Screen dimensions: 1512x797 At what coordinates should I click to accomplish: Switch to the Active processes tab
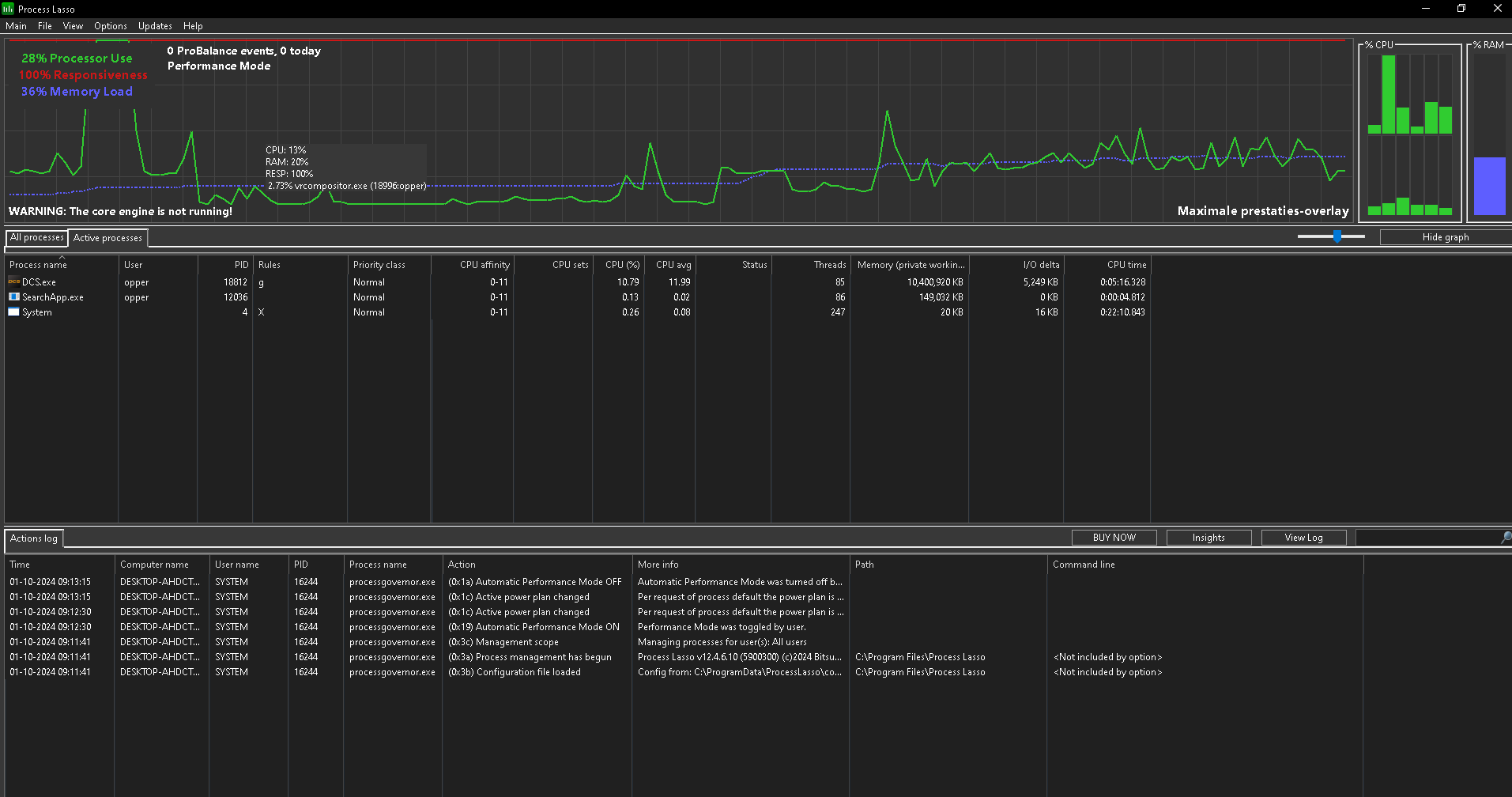click(107, 238)
